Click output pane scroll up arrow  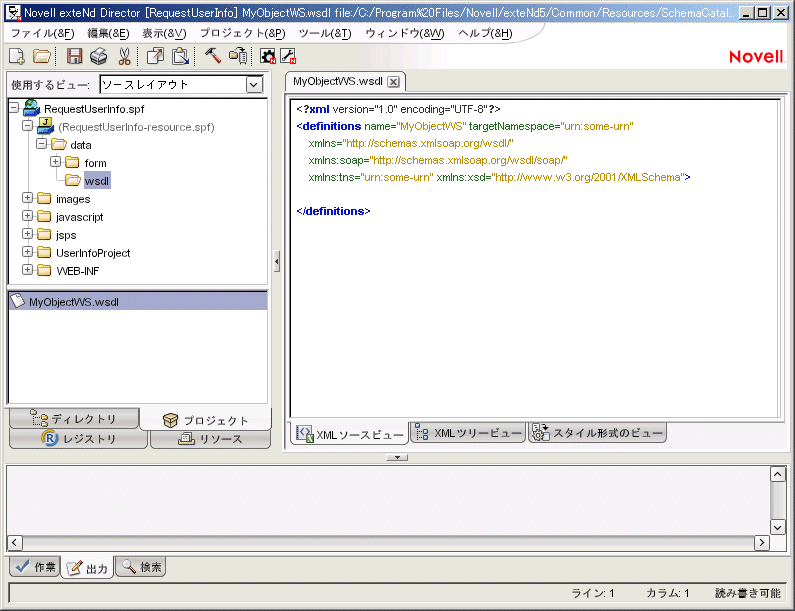click(777, 475)
